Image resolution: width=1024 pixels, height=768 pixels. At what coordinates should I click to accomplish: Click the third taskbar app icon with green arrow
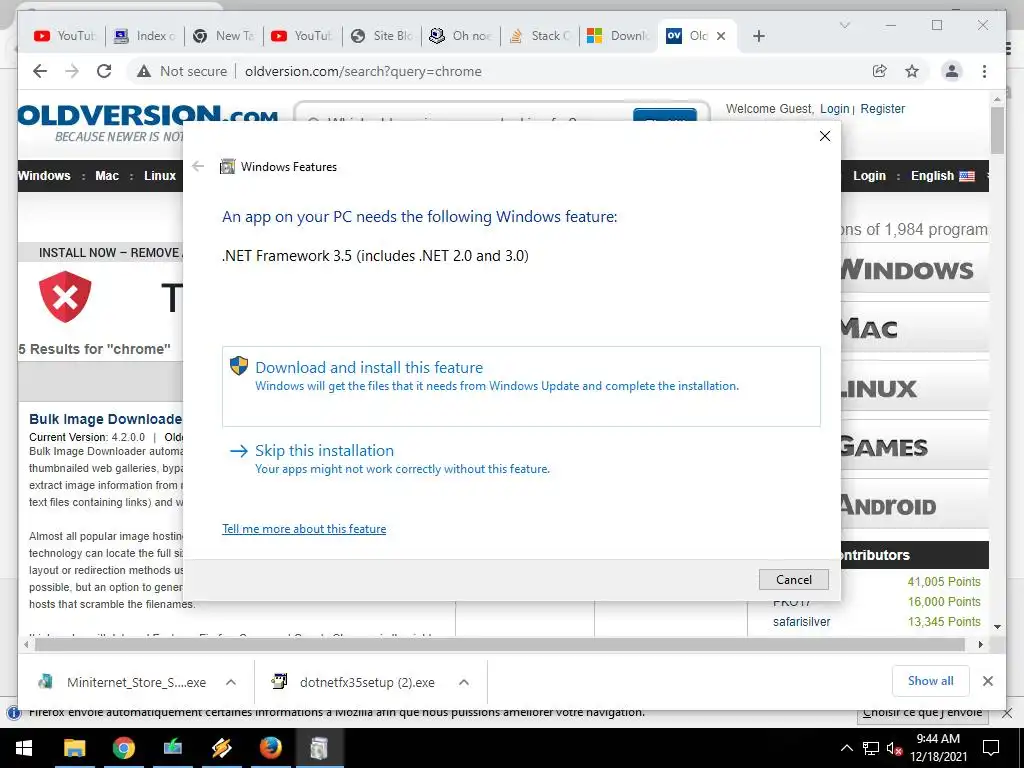172,748
